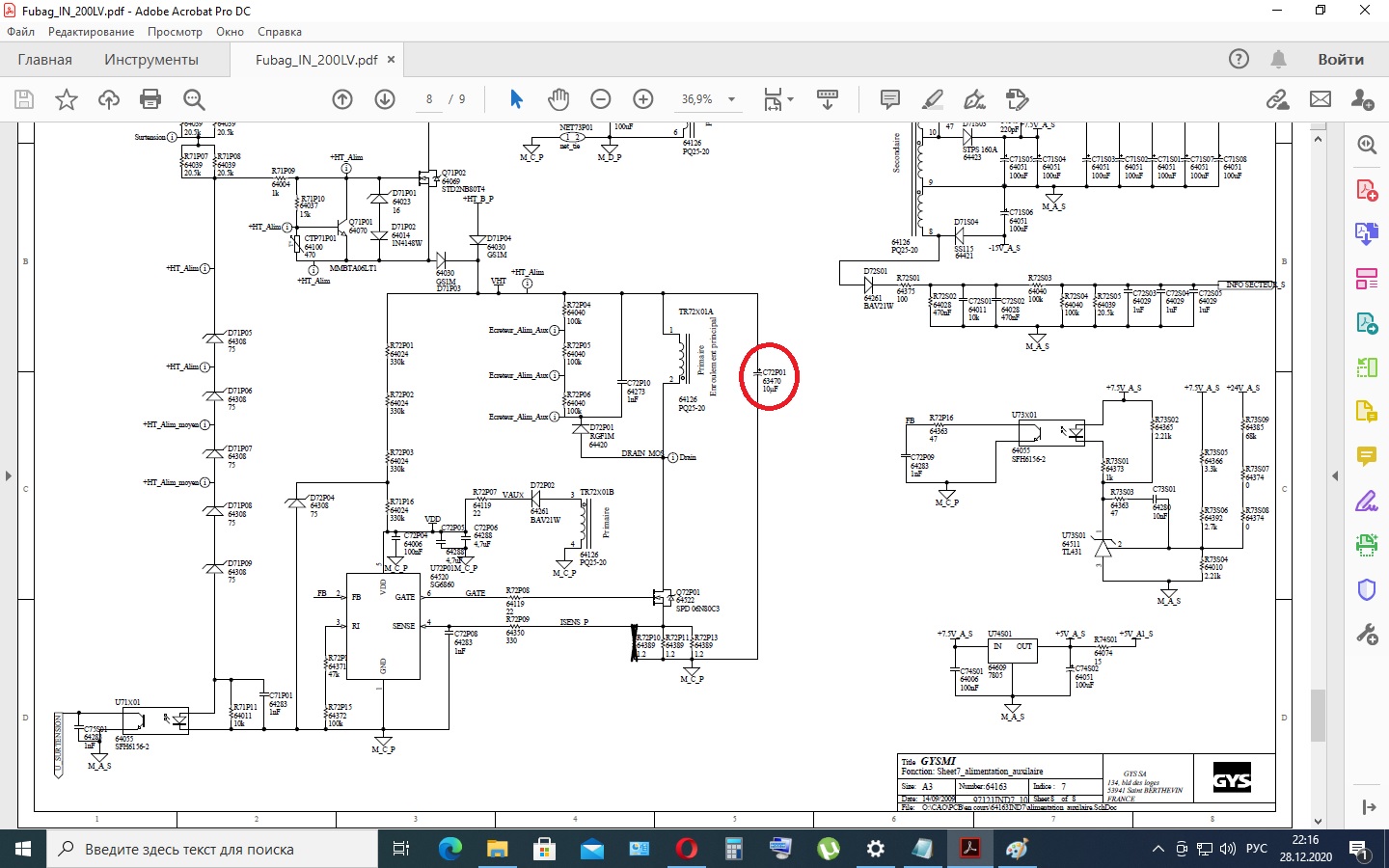Click the page number field showing 8
Viewport: 1389px width, 868px height.
click(x=429, y=99)
